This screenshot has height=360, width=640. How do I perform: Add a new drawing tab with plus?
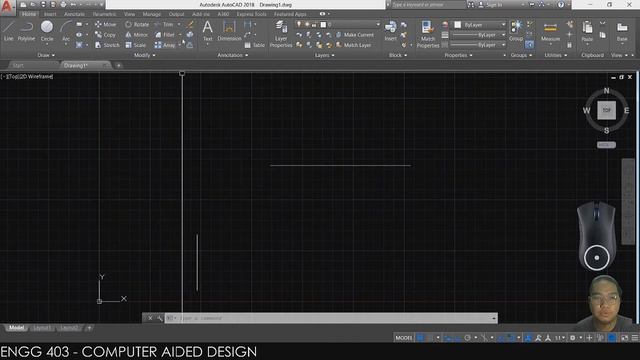[118, 65]
